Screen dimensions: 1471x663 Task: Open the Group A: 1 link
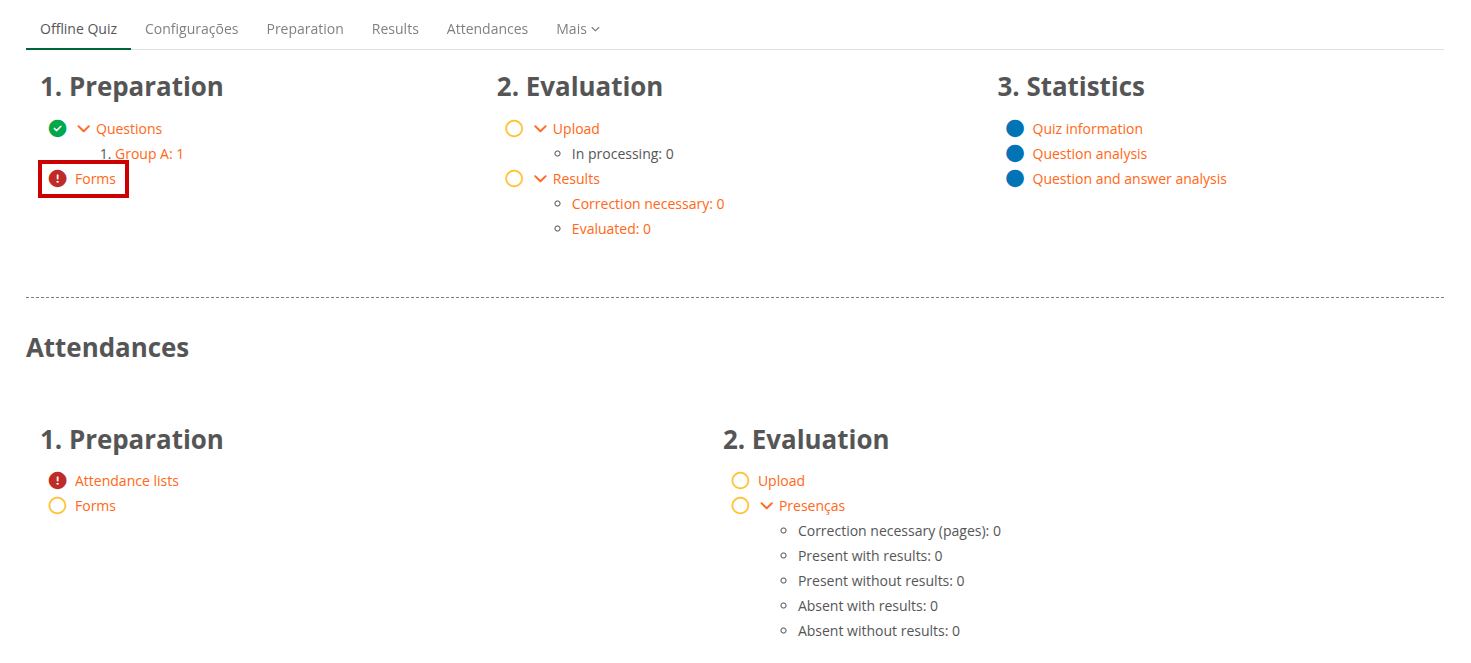click(x=149, y=154)
